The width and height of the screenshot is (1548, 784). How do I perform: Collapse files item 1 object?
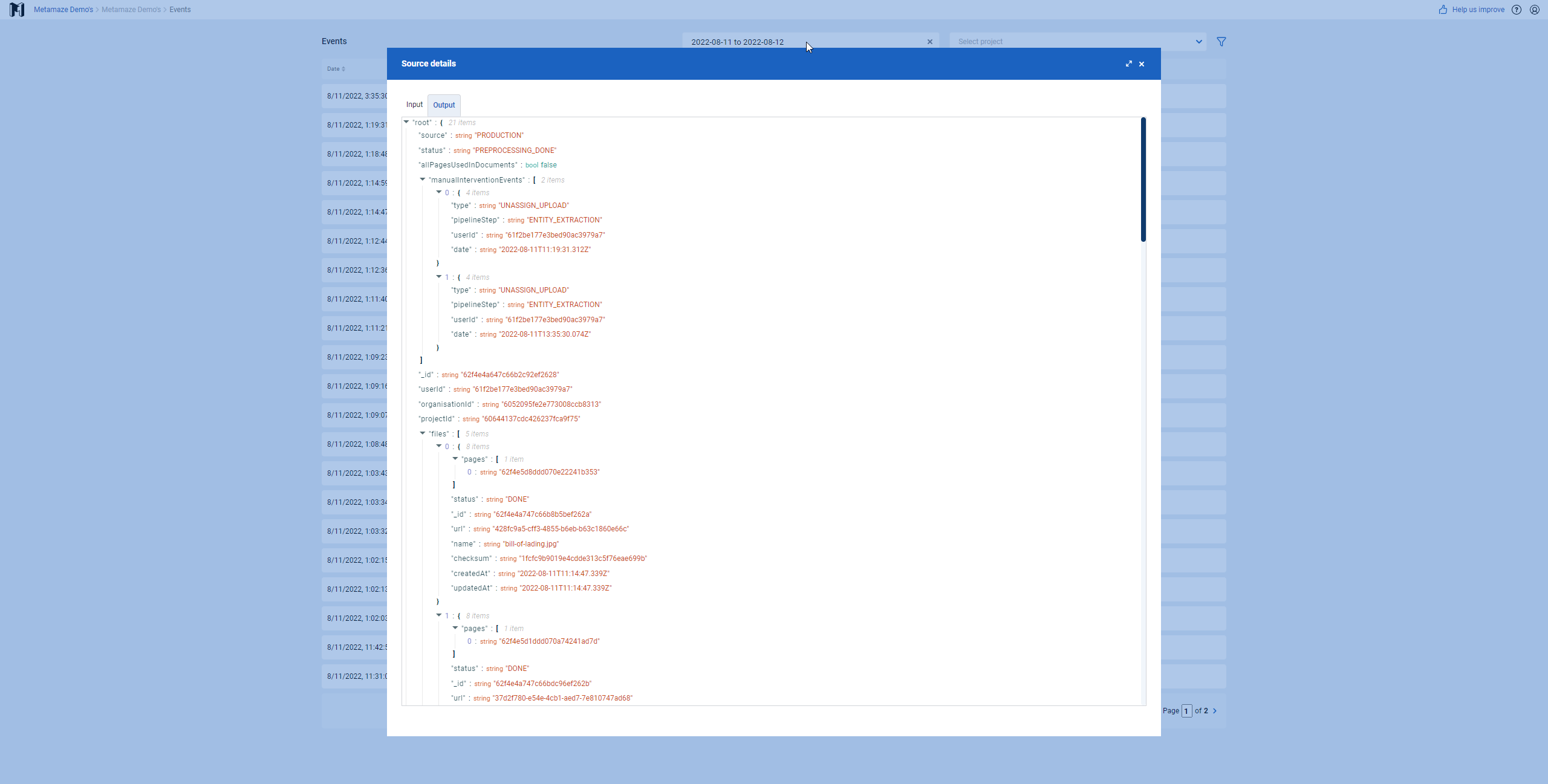(439, 615)
